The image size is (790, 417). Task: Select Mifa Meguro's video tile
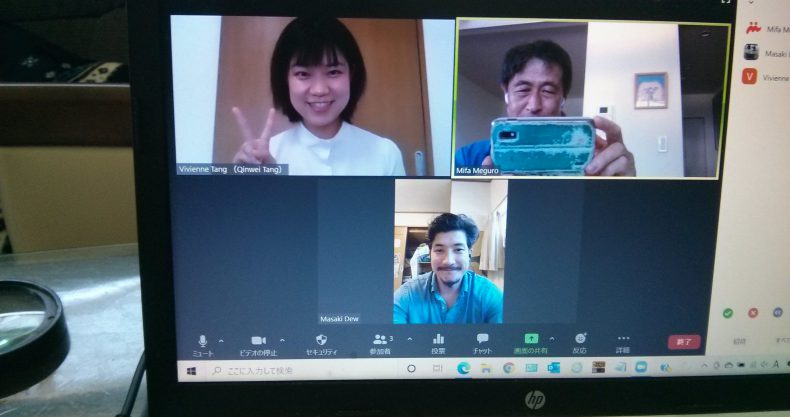click(x=590, y=98)
